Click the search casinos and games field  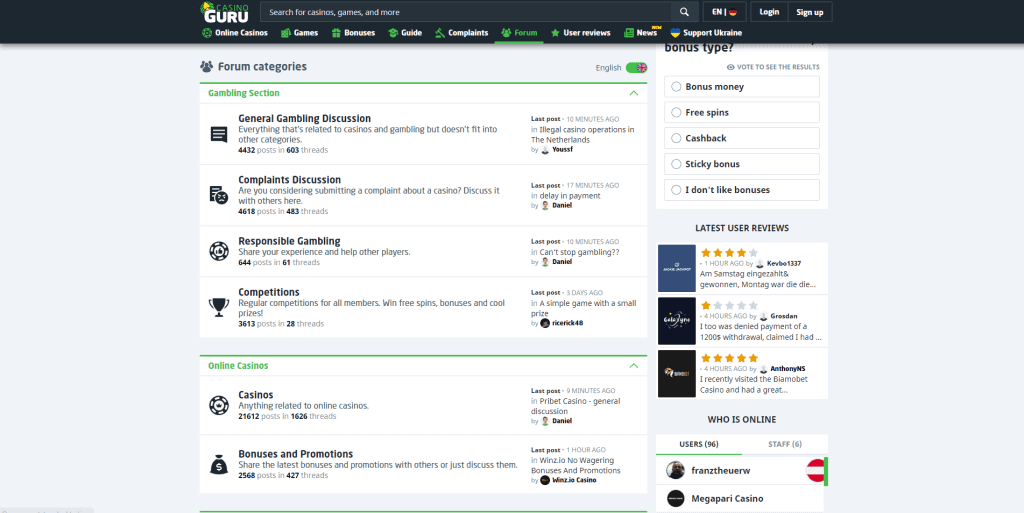tap(466, 12)
